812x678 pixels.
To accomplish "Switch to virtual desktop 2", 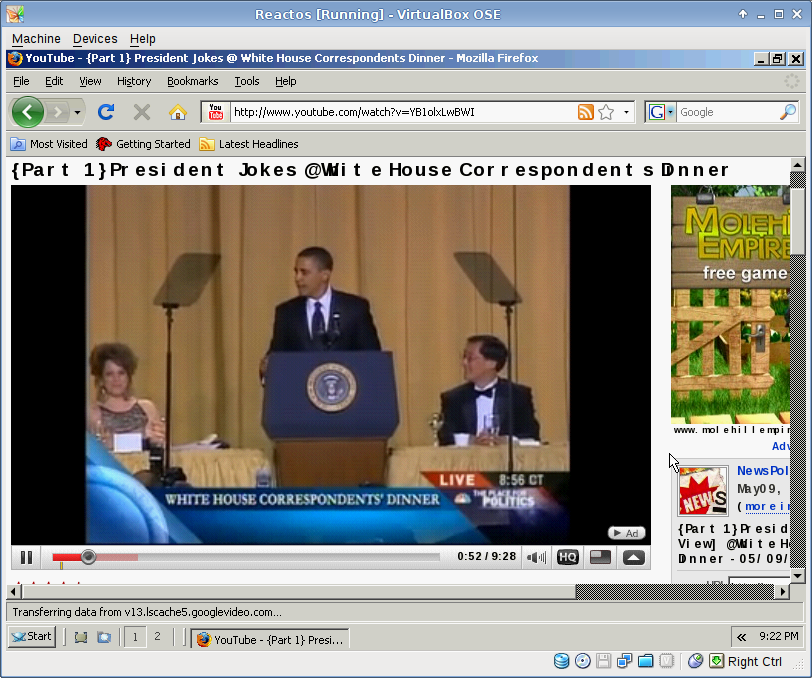I will [x=157, y=636].
